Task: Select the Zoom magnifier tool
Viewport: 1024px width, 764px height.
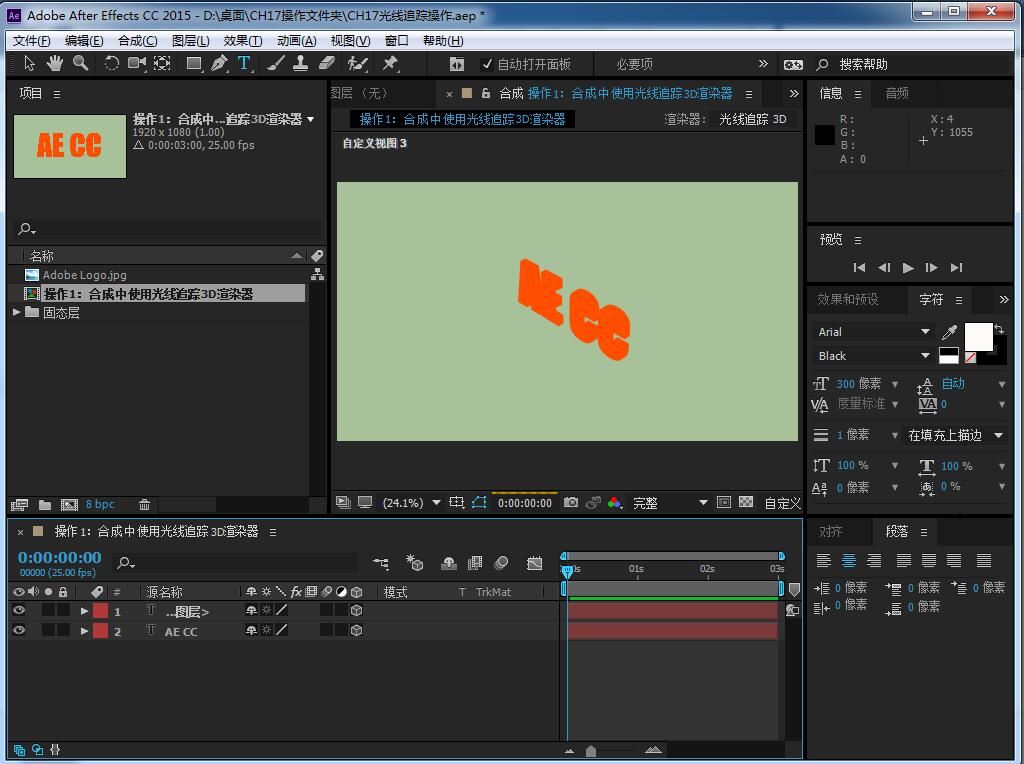Action: tap(80, 63)
